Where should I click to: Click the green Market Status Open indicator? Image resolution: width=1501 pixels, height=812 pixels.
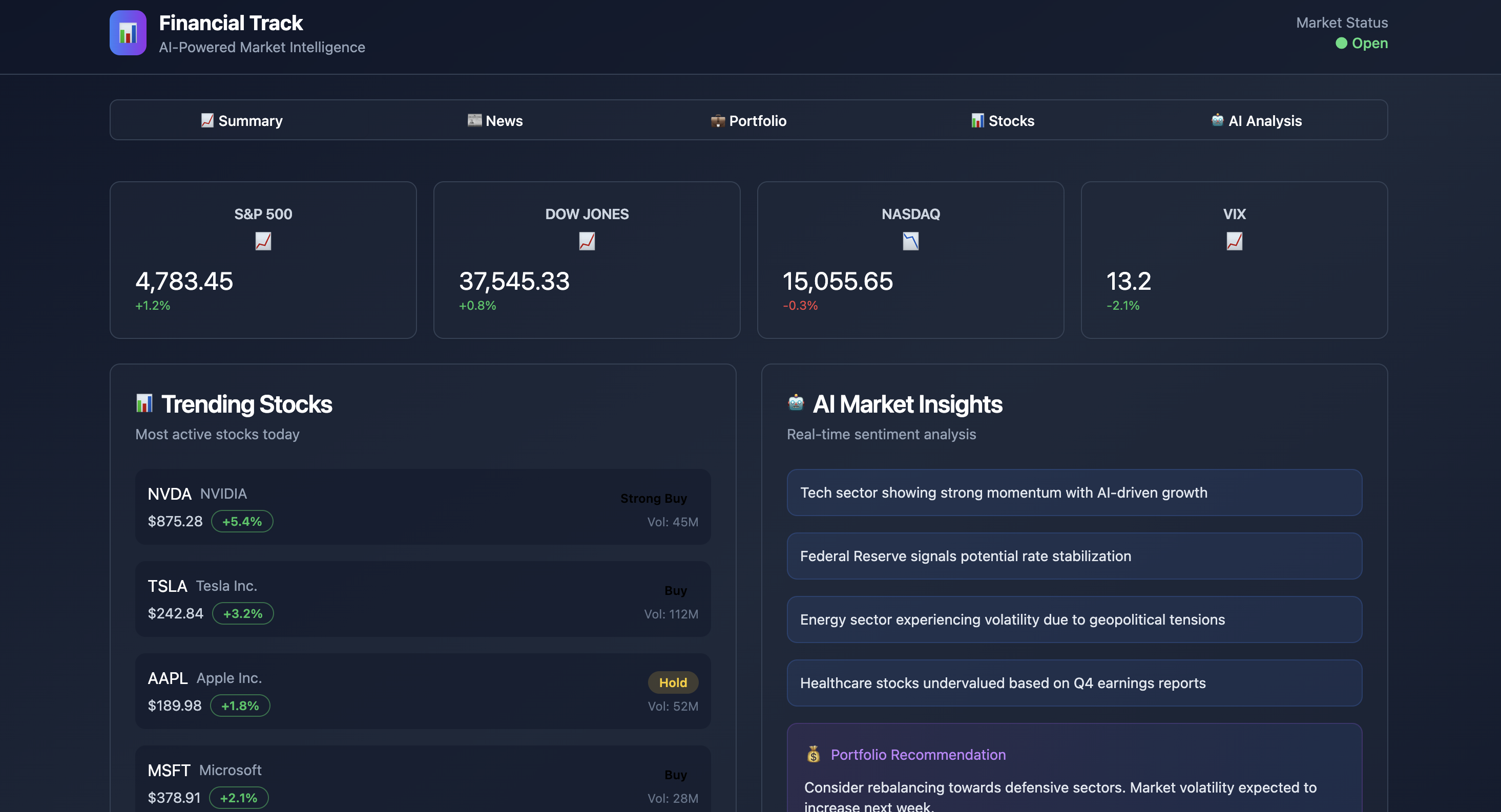tap(1341, 44)
